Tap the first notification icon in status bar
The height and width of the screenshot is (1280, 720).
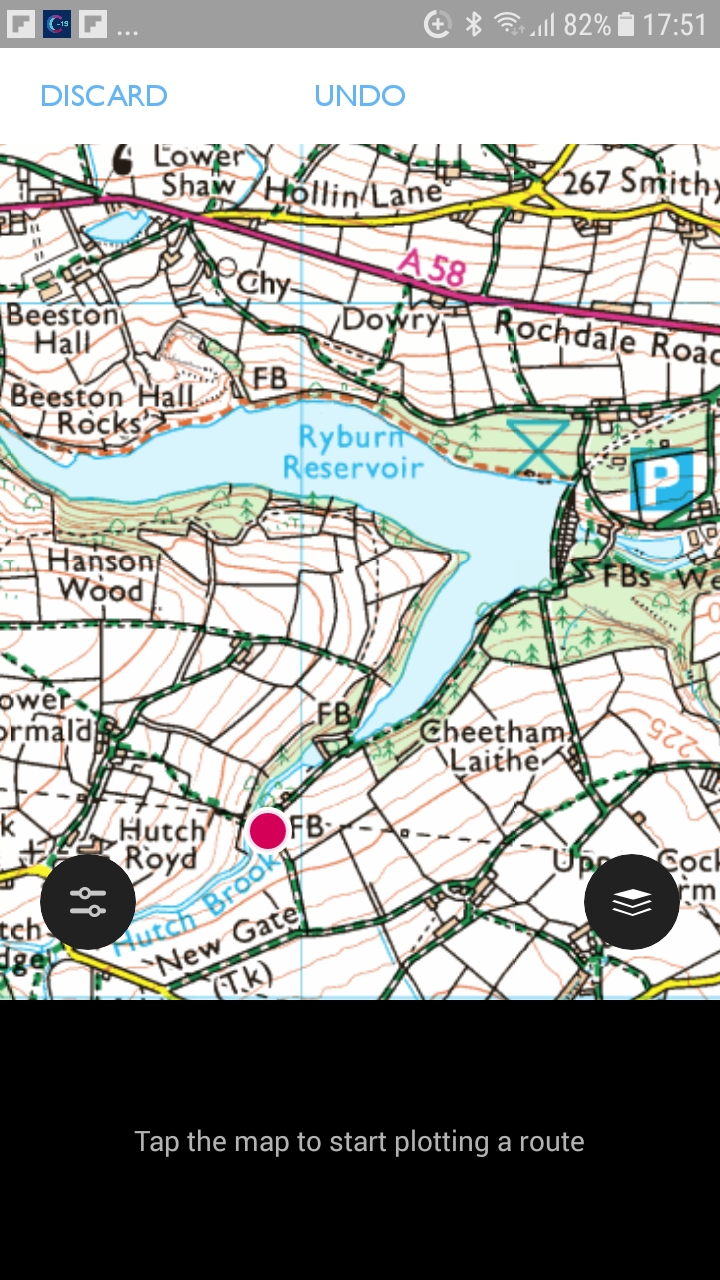tap(22, 24)
